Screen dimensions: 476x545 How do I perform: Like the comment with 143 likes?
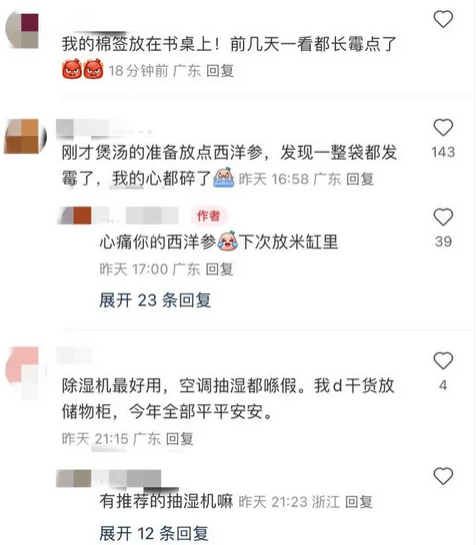tap(443, 128)
